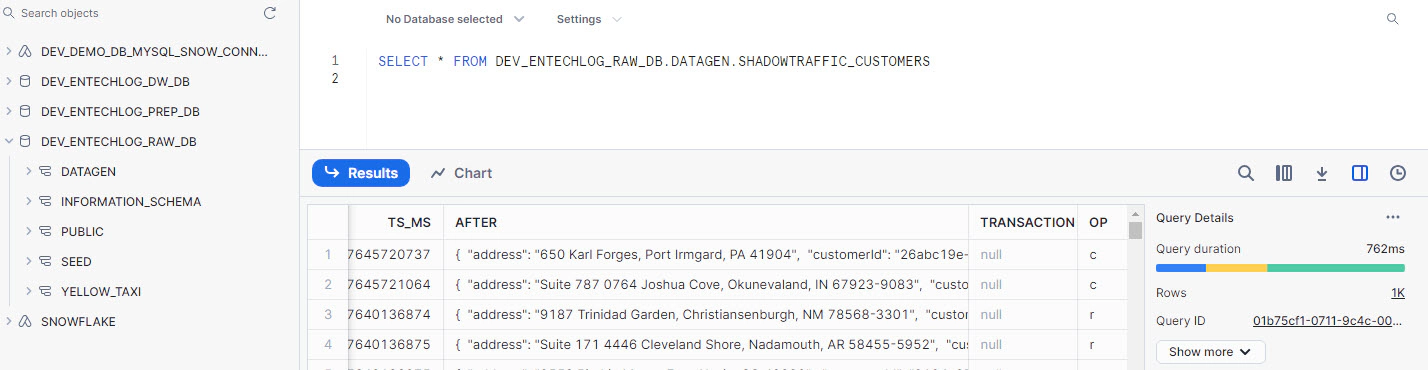This screenshot has height=370, width=1428.
Task: Click the DATAGEN schema icon
Action: click(45, 172)
